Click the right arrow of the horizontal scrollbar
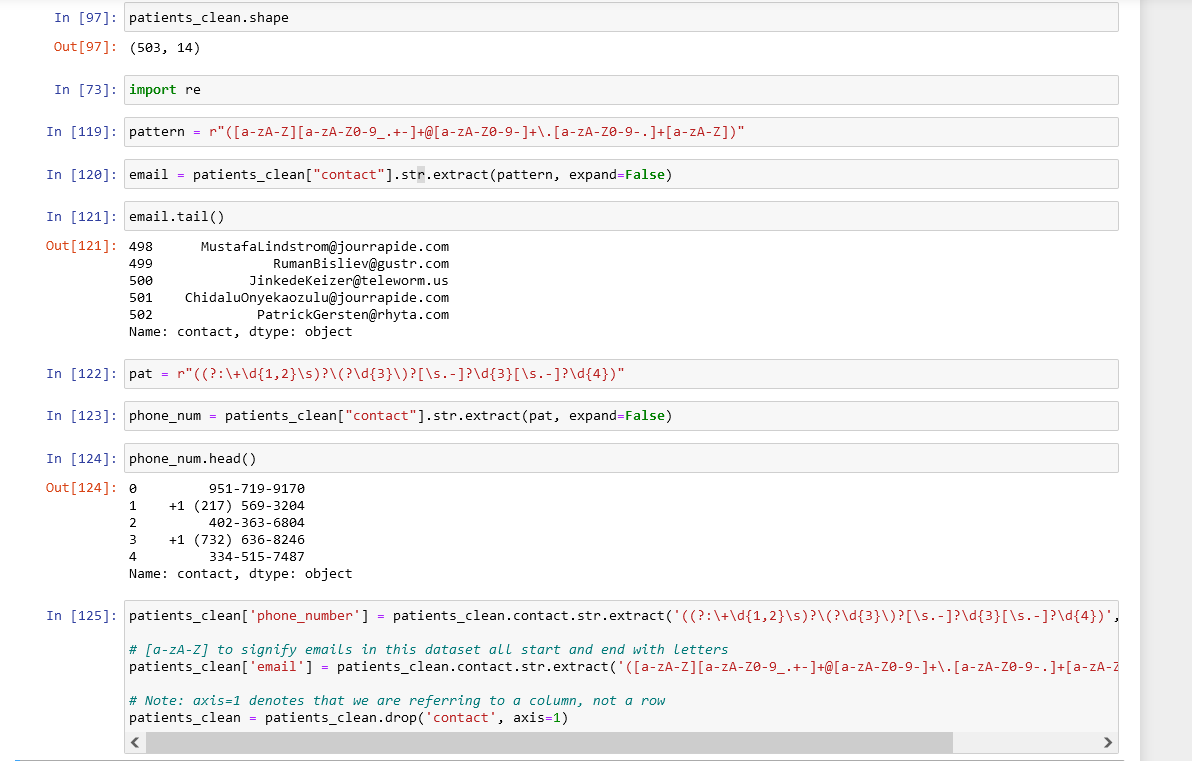The height and width of the screenshot is (761, 1192). (x=1108, y=742)
